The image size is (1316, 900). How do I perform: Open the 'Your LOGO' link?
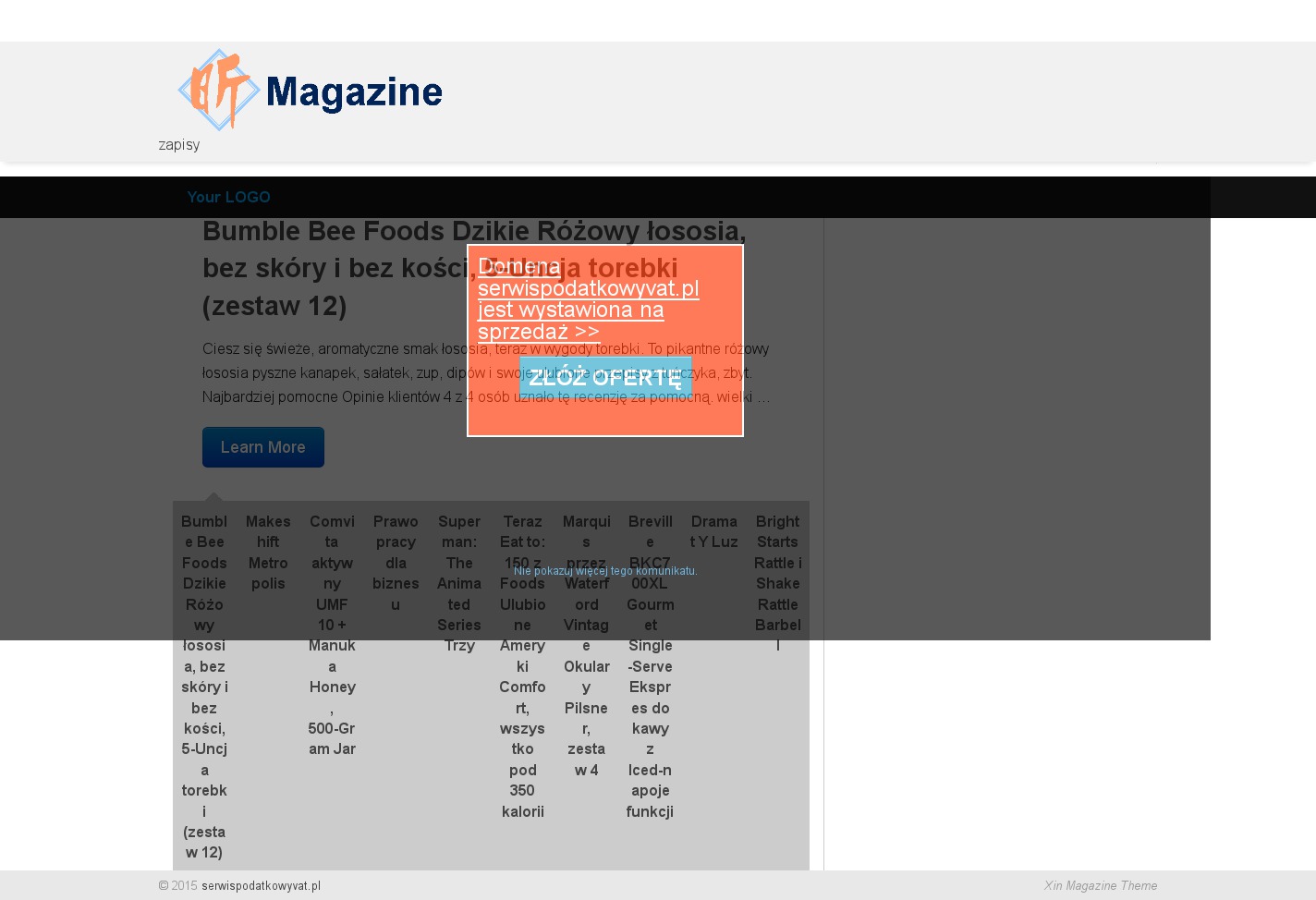click(x=228, y=197)
